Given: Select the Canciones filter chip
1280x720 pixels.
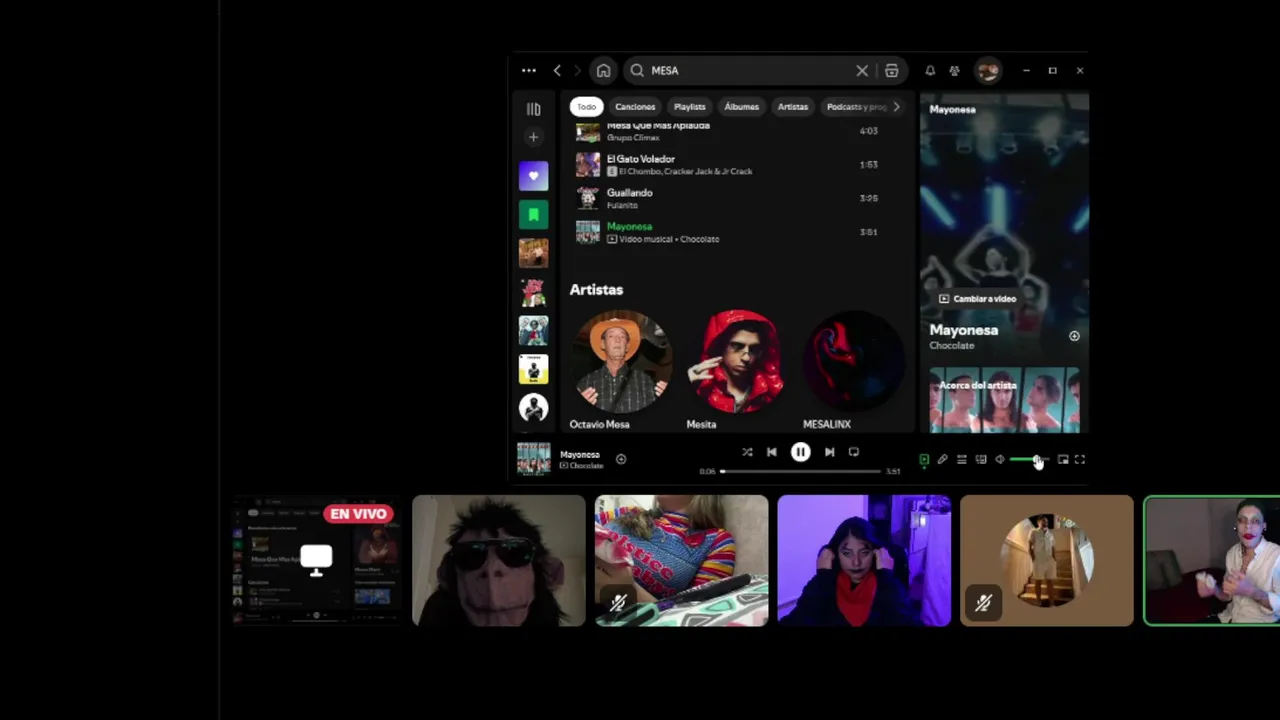Looking at the screenshot, I should [x=635, y=107].
